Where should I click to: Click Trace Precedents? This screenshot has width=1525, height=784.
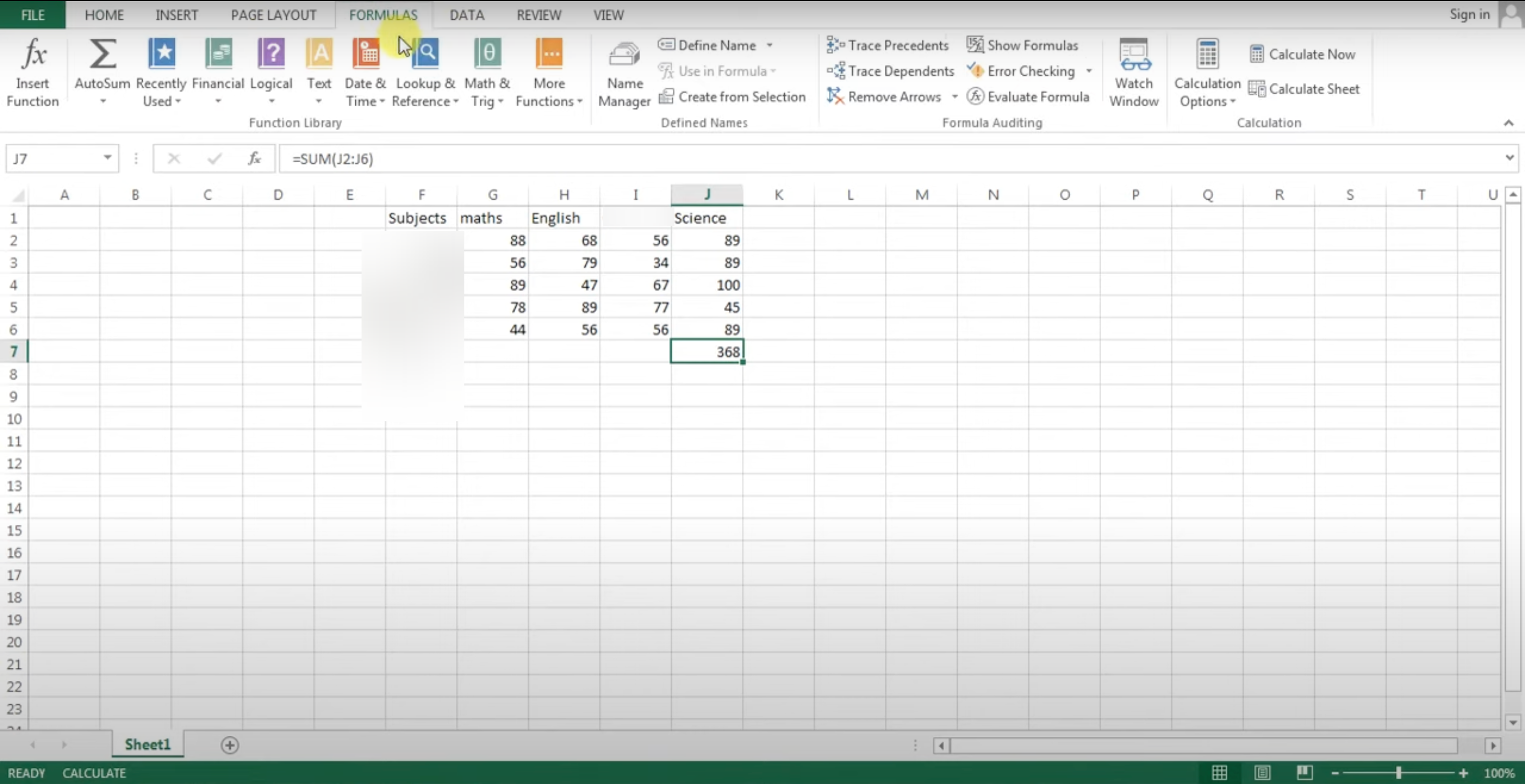[x=888, y=45]
